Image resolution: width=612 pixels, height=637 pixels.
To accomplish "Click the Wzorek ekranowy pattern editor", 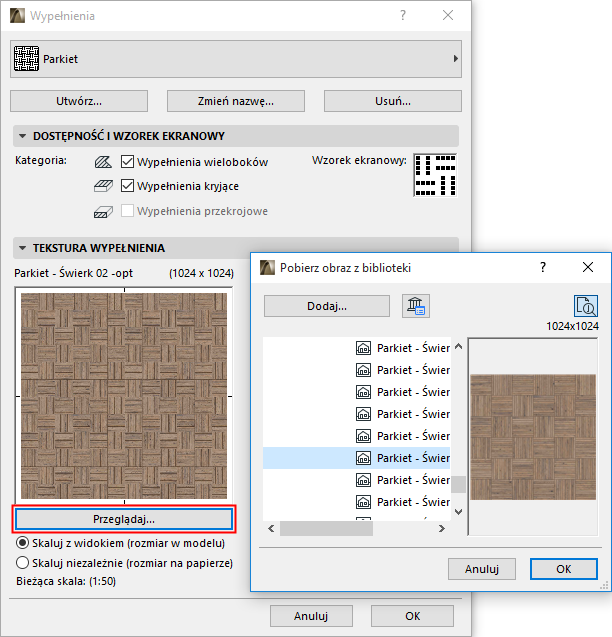I will pos(435,175).
